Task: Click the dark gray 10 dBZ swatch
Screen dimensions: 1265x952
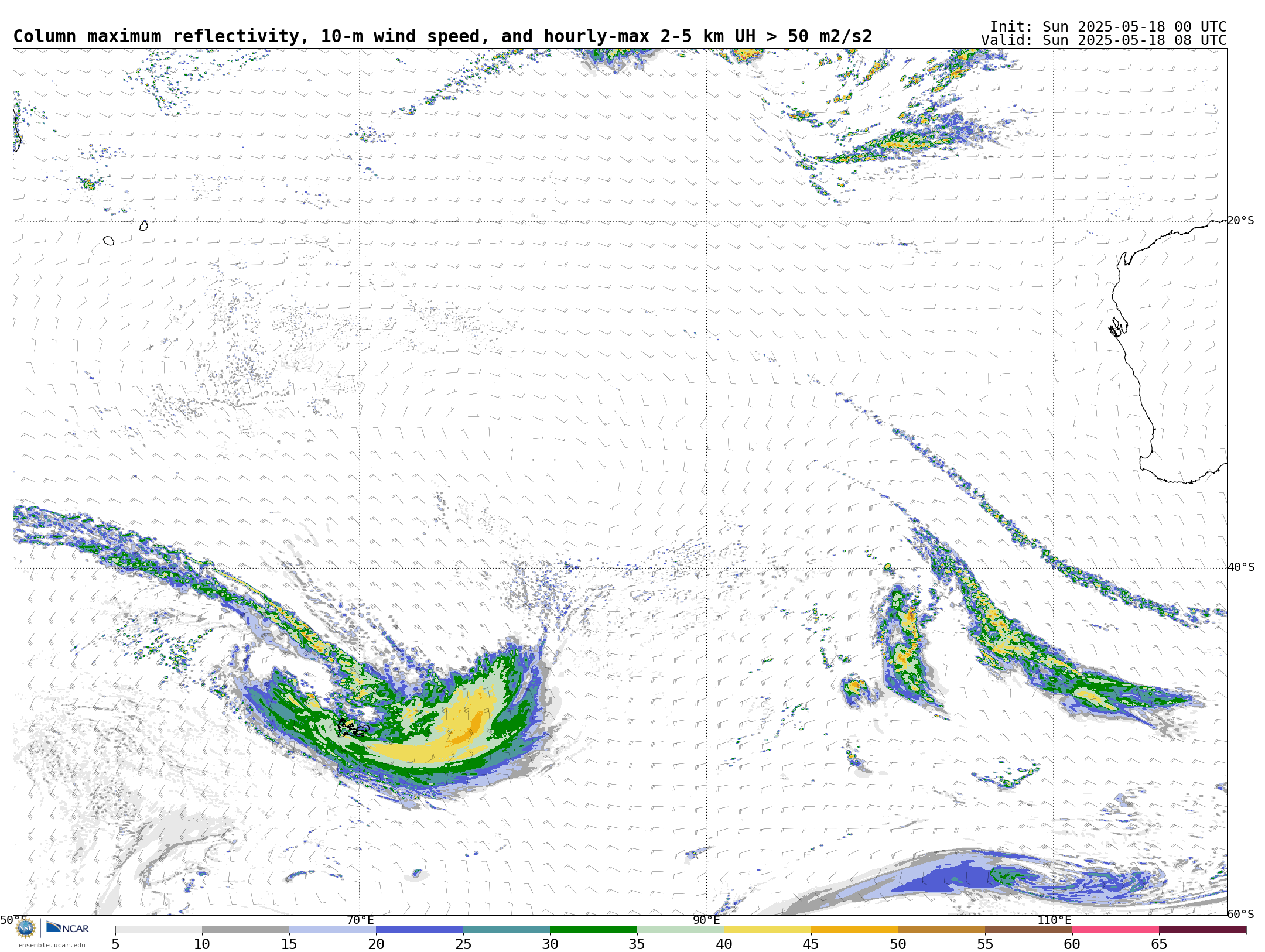Action: pyautogui.click(x=245, y=930)
